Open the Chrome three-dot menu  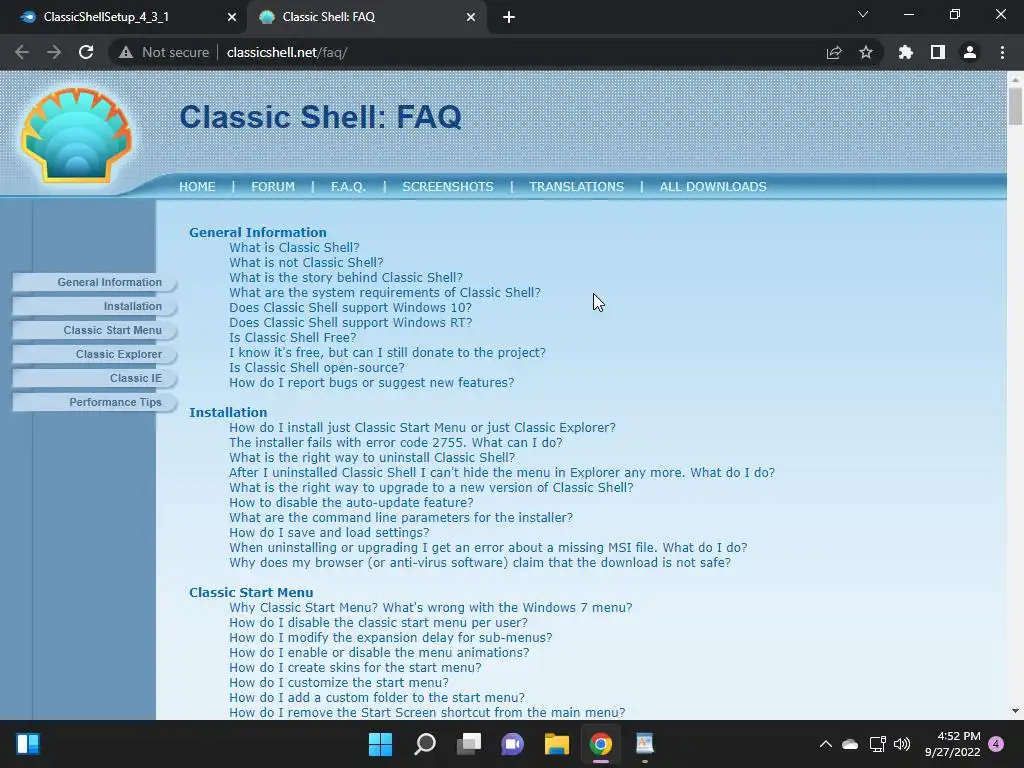pos(1002,52)
